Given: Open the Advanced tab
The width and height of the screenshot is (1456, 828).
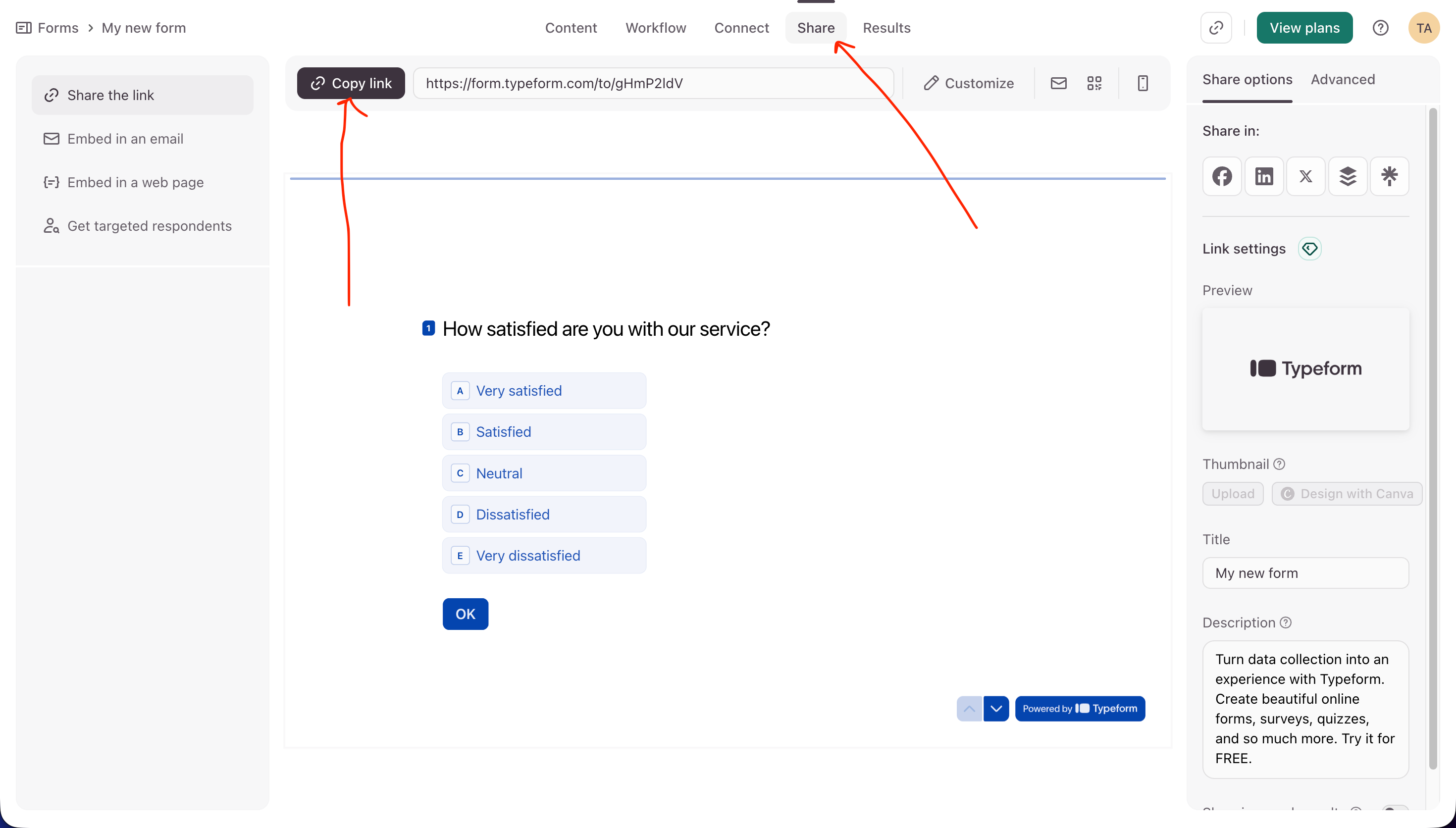Looking at the screenshot, I should (1342, 80).
